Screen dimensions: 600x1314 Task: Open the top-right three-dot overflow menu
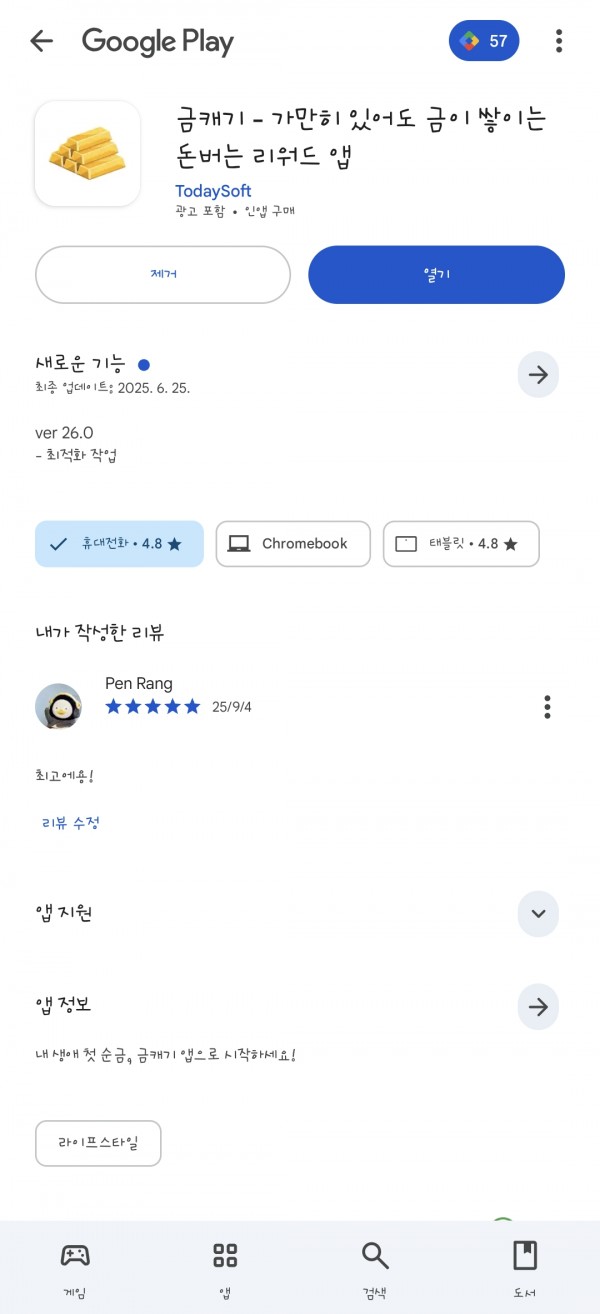click(559, 41)
